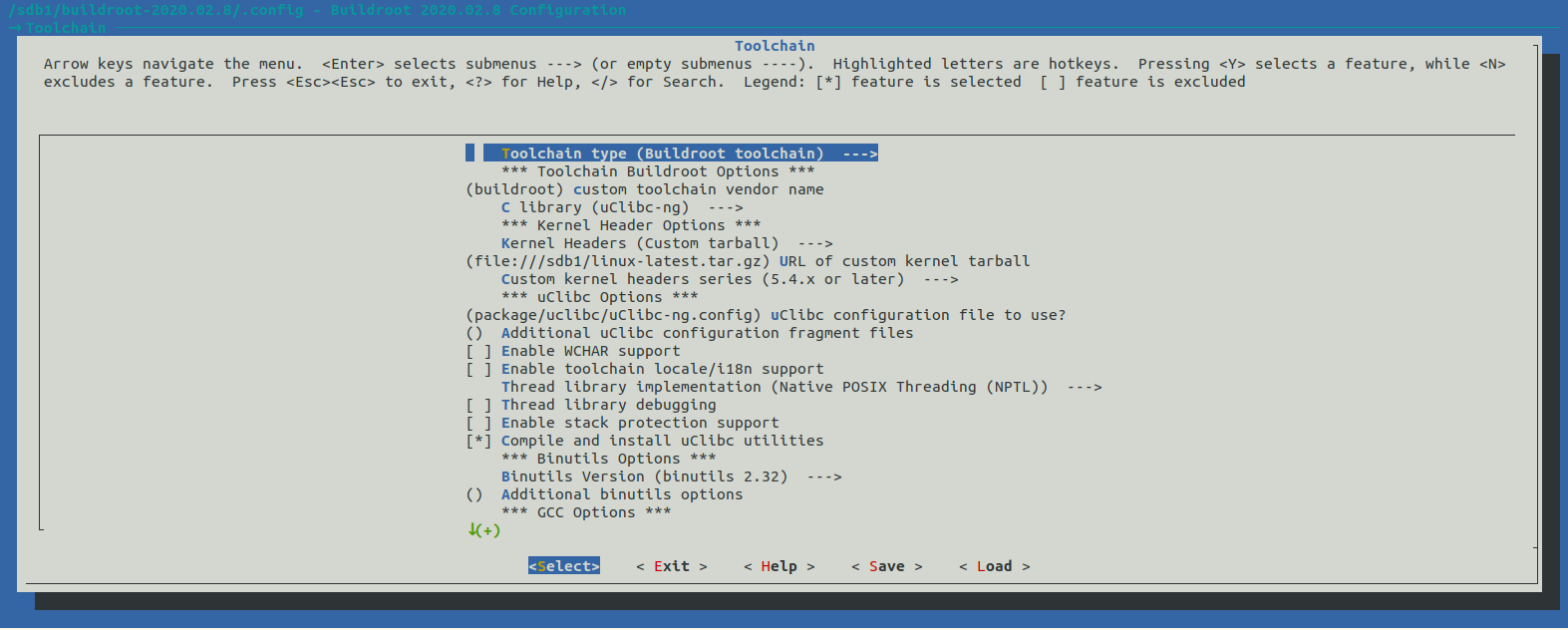The height and width of the screenshot is (630, 1568).
Task: Click the Load button
Action: pos(995,566)
